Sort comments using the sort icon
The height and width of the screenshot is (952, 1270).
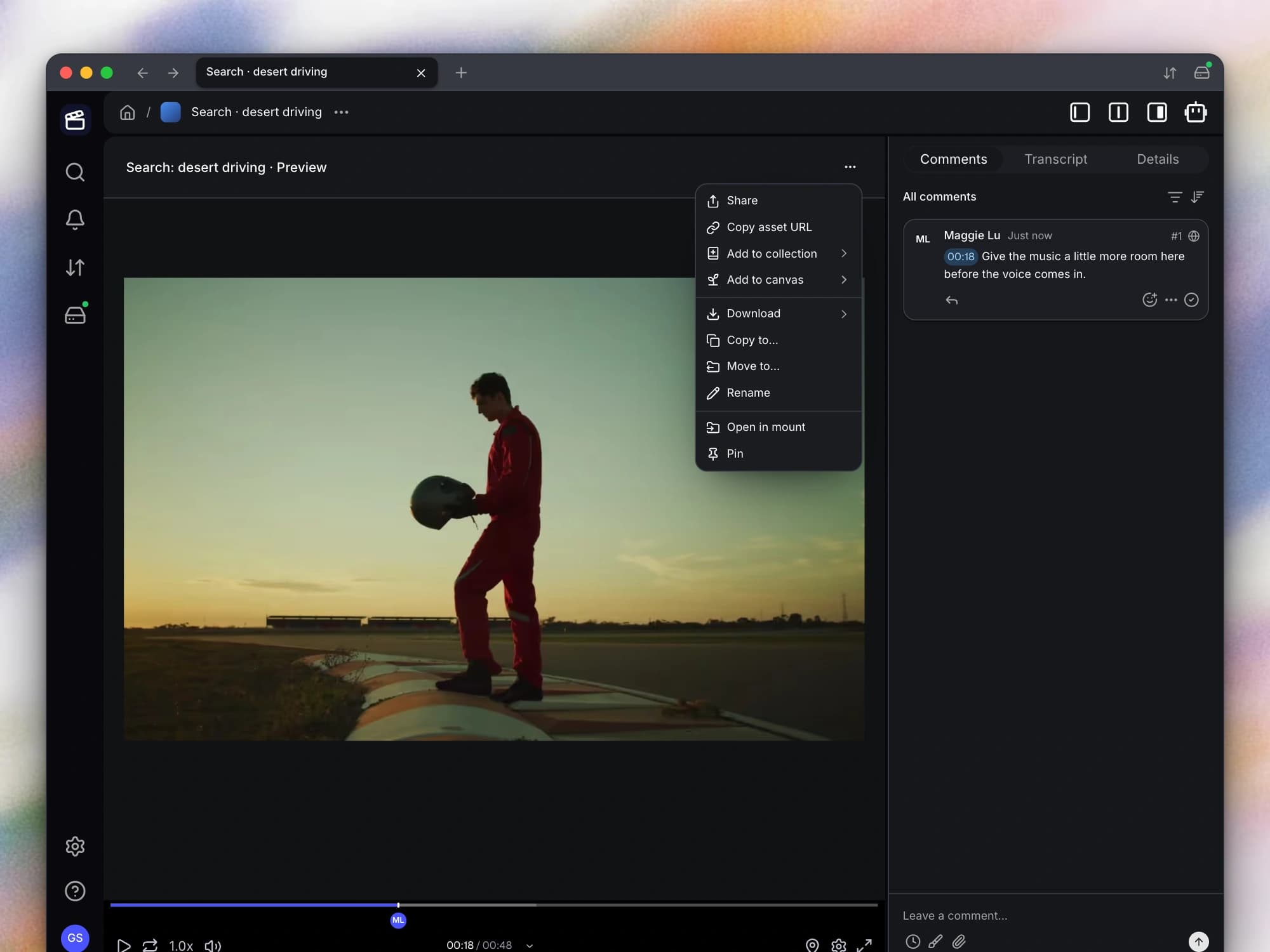(x=1198, y=197)
